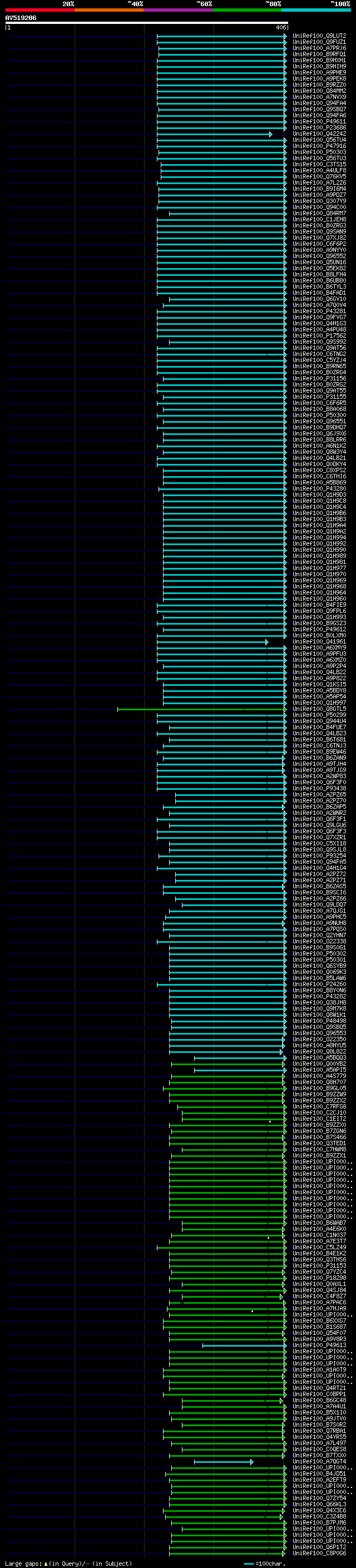356x1568 pixels.
Task: Select the UniRef100_B9SCI6 label
Action: pos(319,892)
